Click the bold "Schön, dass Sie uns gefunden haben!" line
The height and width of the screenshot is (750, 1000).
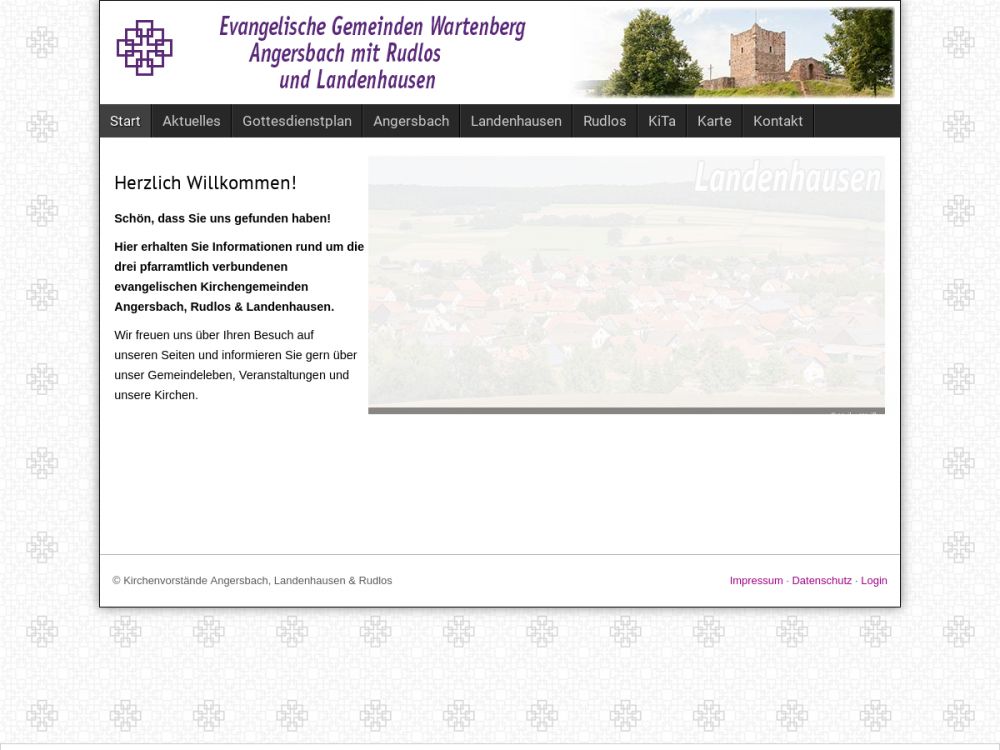[x=222, y=219]
